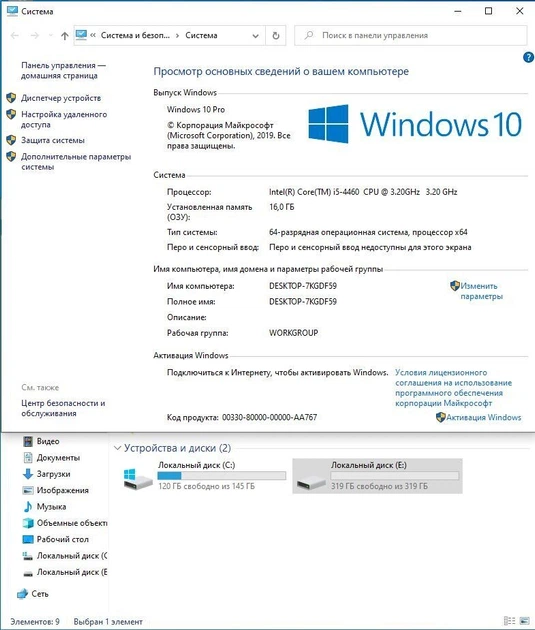
Task: Switch Explorer to details view icon
Action: click(509, 621)
